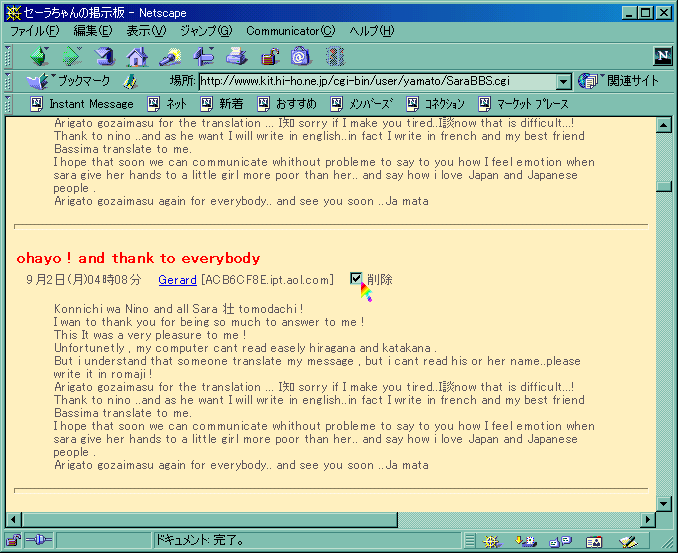Open the おすすめ personal toolbar link
This screenshot has width=678, height=553.
pyautogui.click(x=287, y=104)
